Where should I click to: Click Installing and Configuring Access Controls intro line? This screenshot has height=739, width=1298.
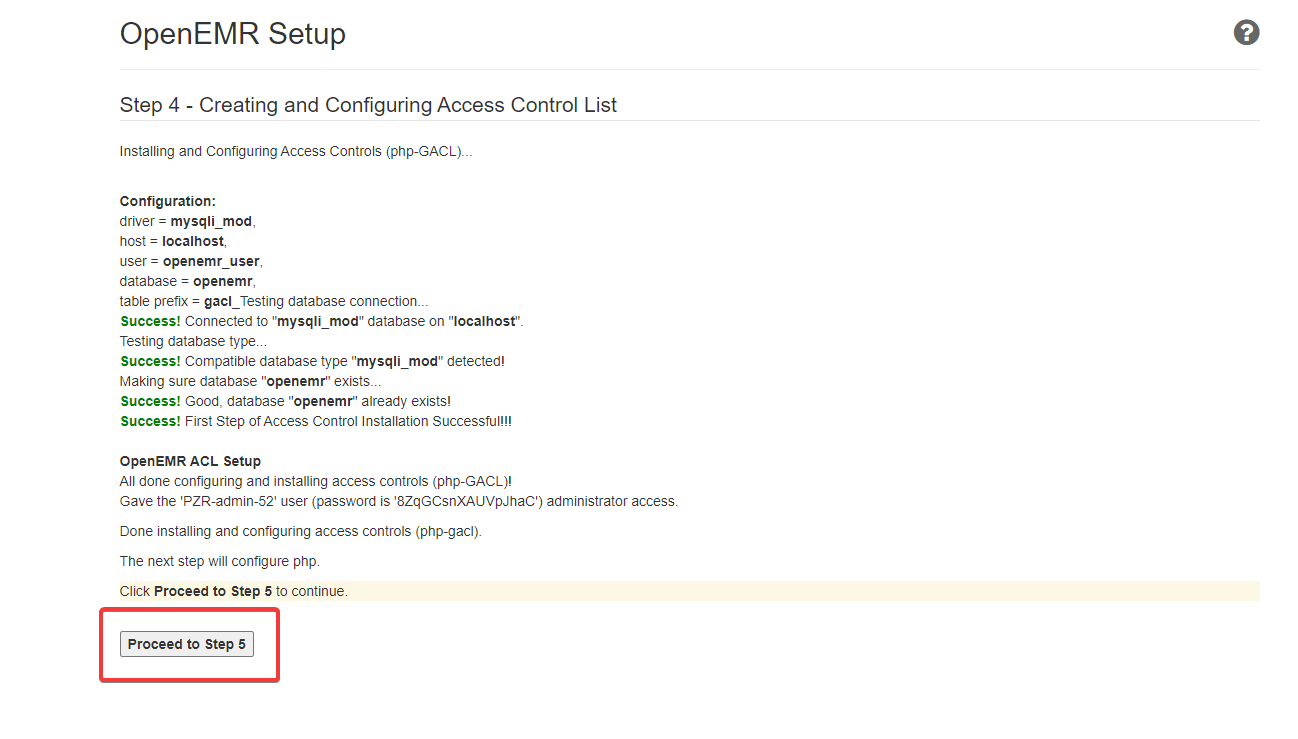coord(296,151)
